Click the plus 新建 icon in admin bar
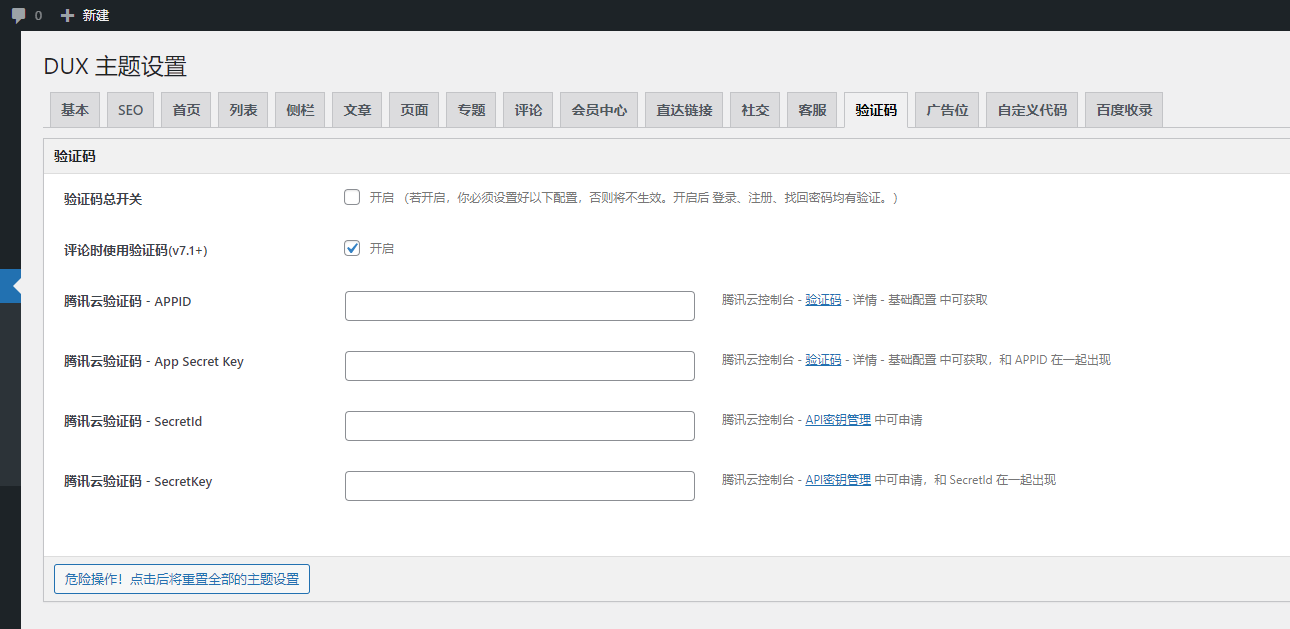 (x=68, y=15)
